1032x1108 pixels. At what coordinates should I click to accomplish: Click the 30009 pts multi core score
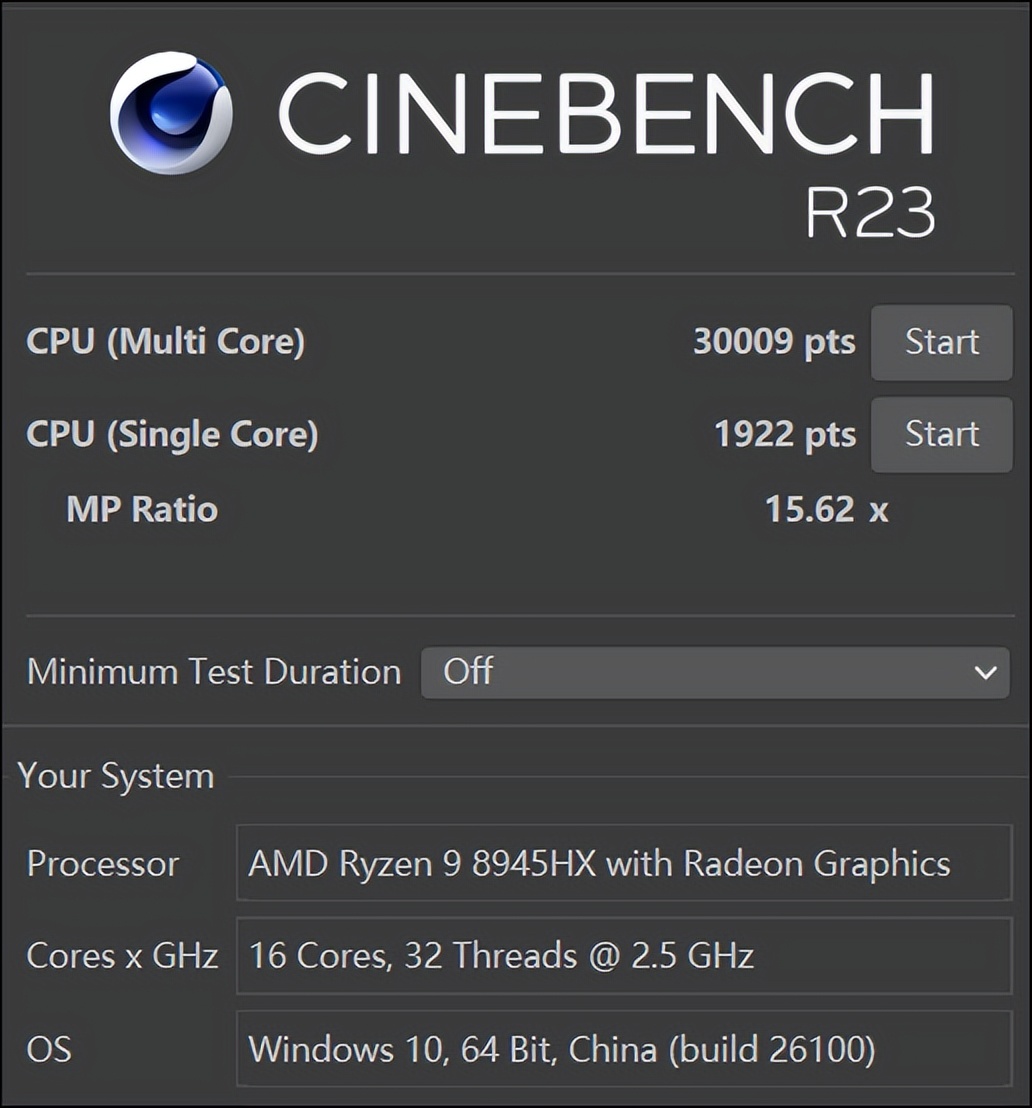[774, 342]
